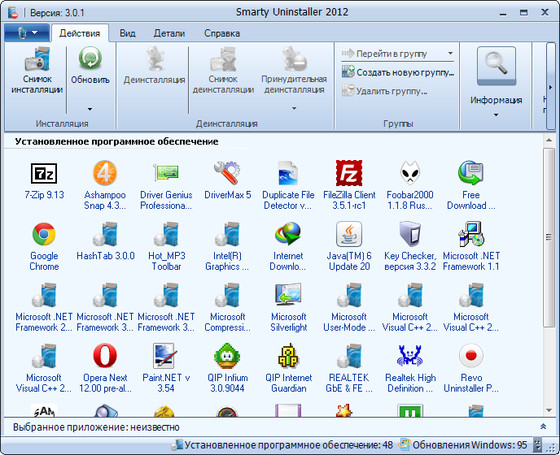Click Обновления Windows: 95 in status bar
Screen dimensions: 560x455
click(463, 445)
